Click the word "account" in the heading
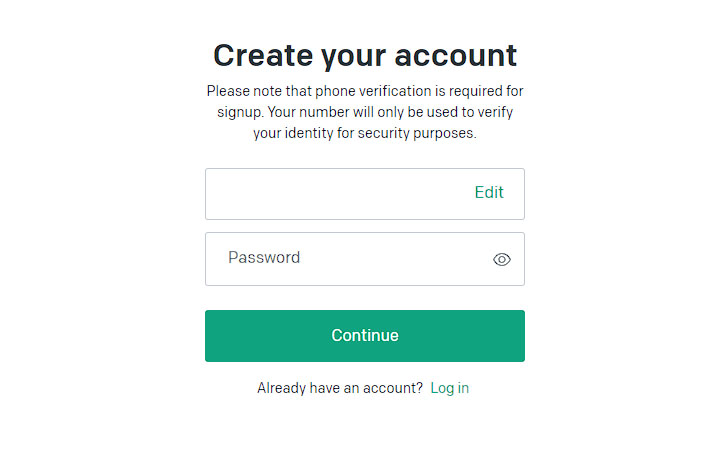The width and height of the screenshot is (717, 450). pos(455,56)
